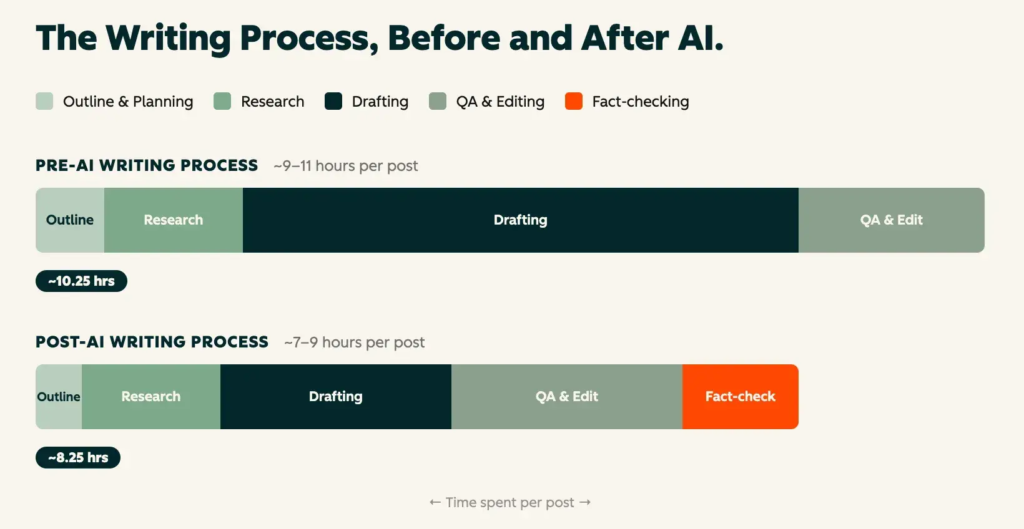The width and height of the screenshot is (1024, 529).
Task: Click the Outline & Planning legend swatch
Action: coord(44,101)
